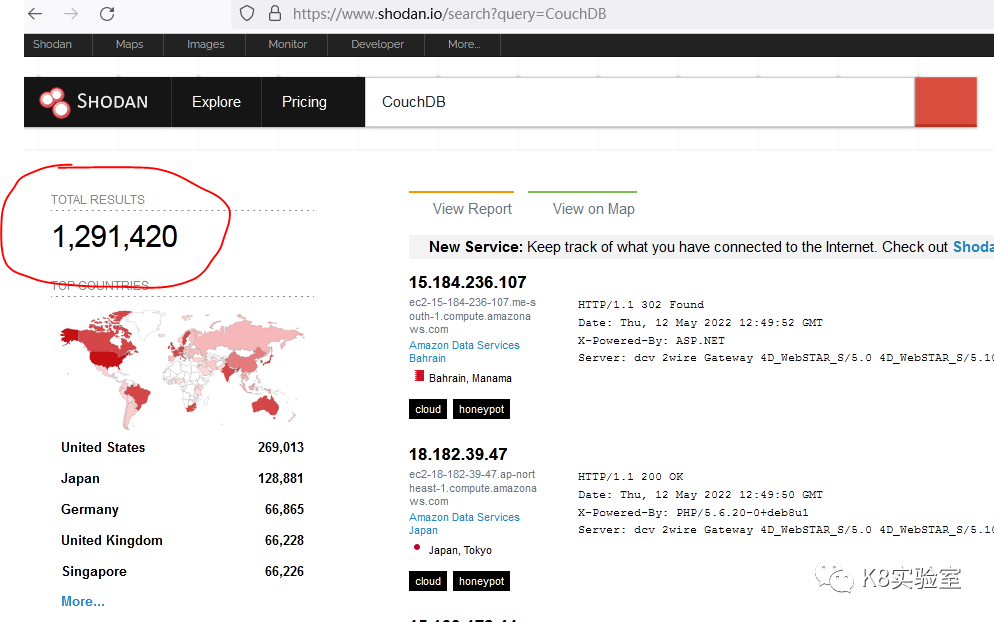The image size is (994, 622).
Task: Select the Germany count 66,865
Action: tap(284, 509)
